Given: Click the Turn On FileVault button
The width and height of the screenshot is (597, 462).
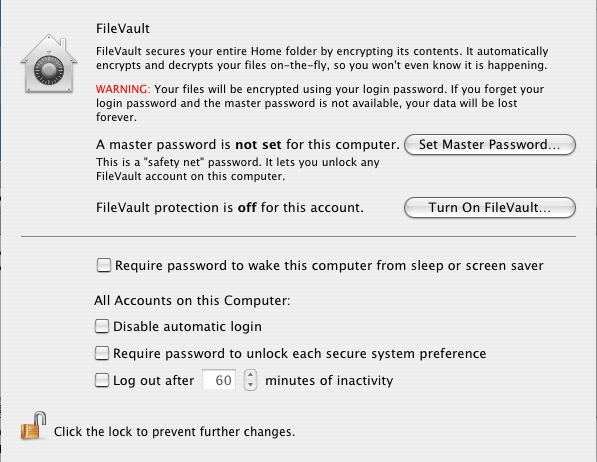Looking at the screenshot, I should [x=490, y=208].
